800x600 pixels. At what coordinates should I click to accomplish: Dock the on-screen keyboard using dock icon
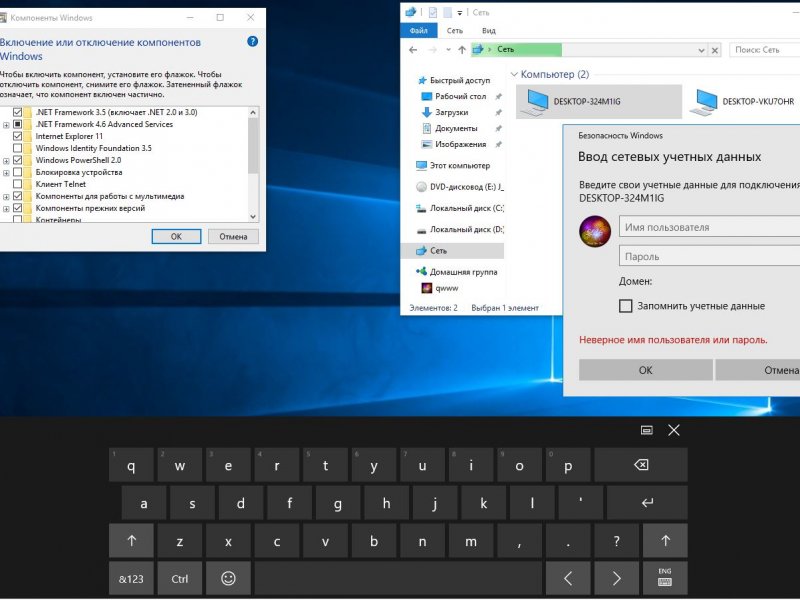[646, 430]
